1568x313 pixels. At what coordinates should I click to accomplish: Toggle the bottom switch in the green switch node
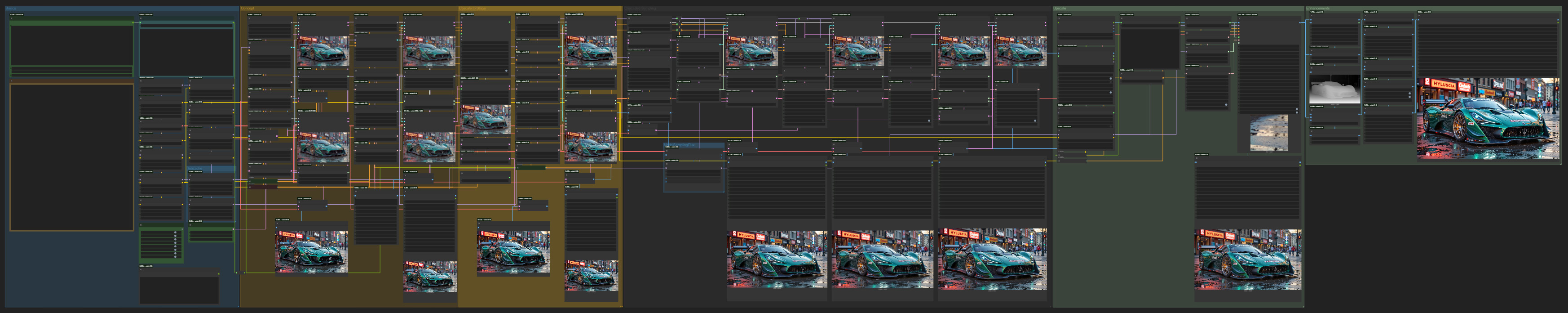[175, 257]
